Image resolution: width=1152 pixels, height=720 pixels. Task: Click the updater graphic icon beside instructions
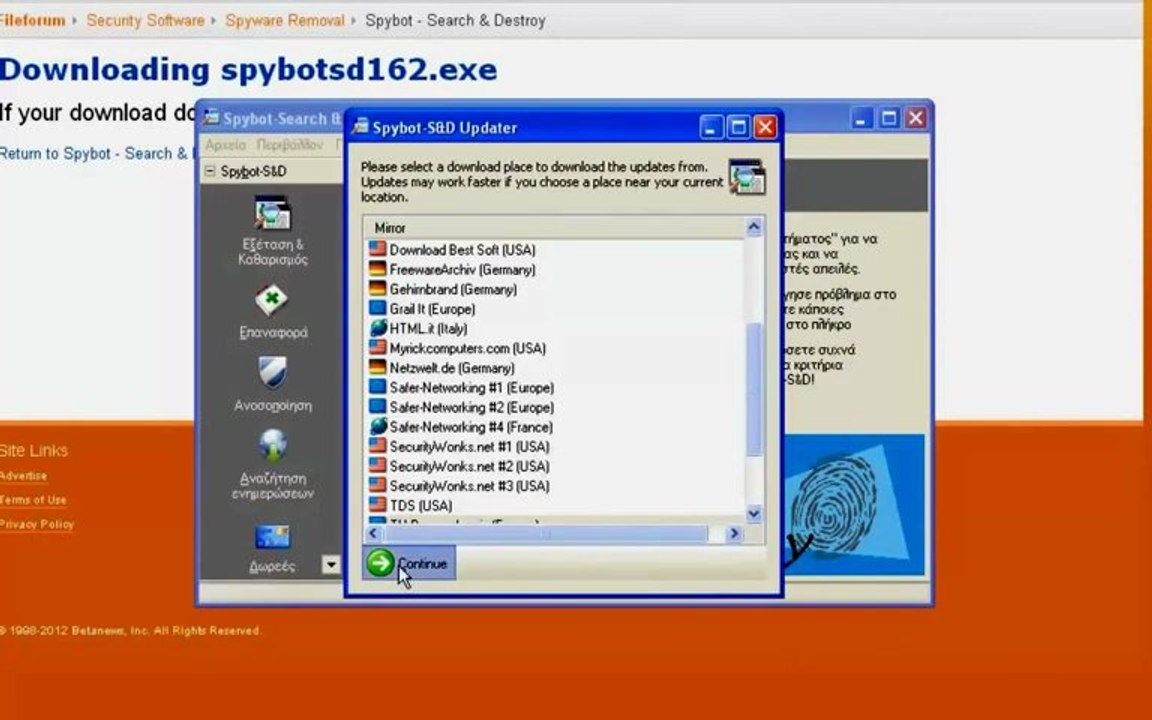pos(746,177)
